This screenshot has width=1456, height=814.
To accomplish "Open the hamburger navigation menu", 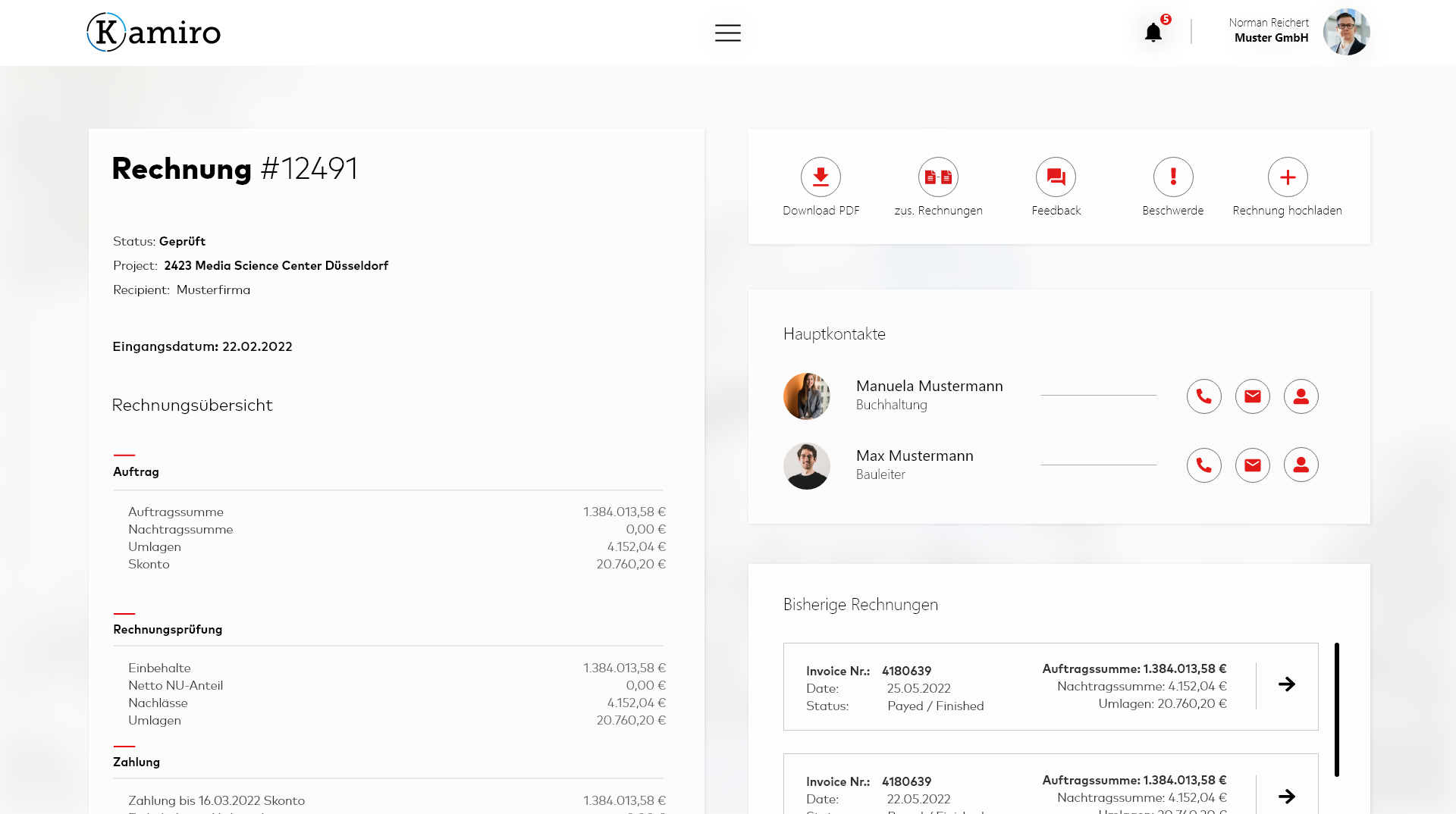I will click(728, 33).
